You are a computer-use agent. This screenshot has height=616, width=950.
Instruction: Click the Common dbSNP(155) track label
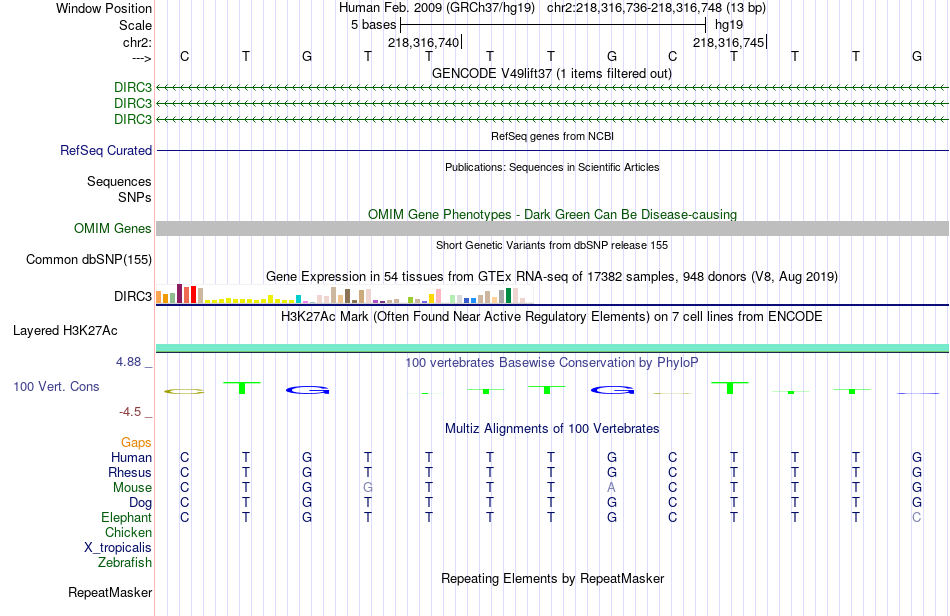[89, 259]
